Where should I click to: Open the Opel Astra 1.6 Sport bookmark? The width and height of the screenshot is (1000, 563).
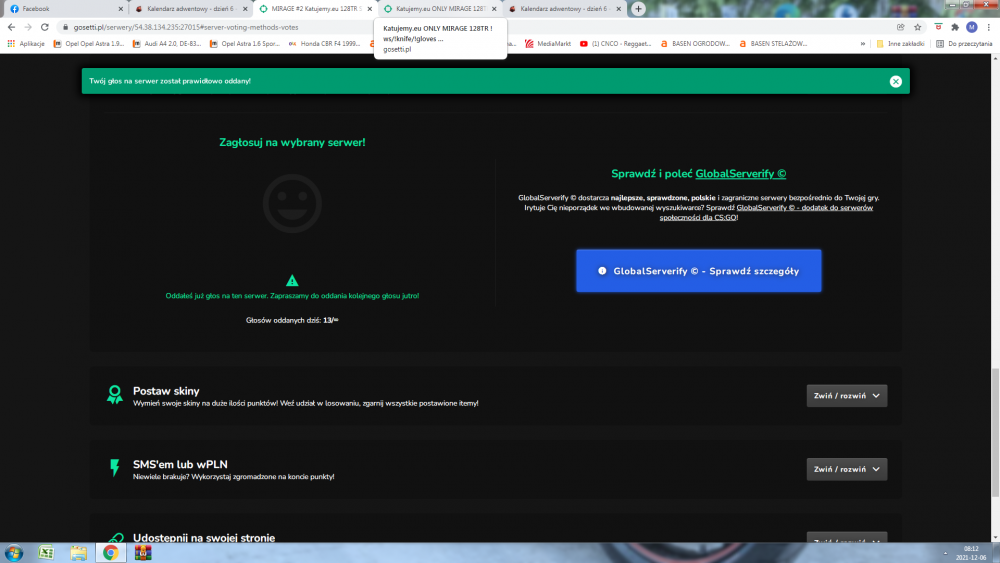244,44
